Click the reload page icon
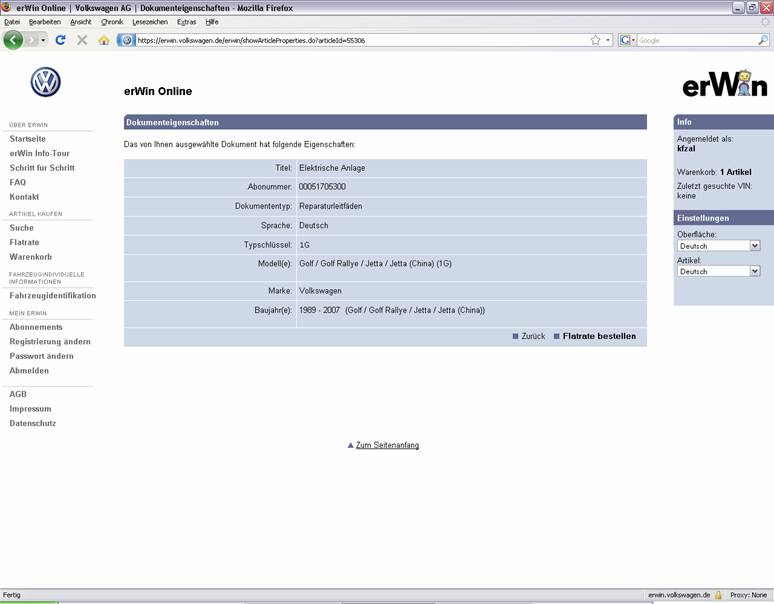774x604 pixels. pyautogui.click(x=60, y=40)
